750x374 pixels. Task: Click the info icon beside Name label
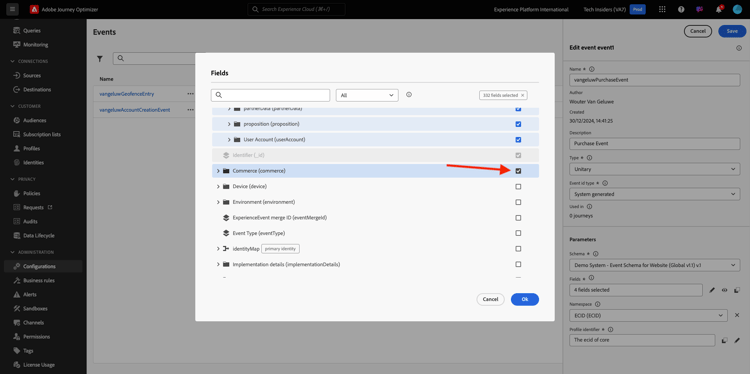(592, 69)
